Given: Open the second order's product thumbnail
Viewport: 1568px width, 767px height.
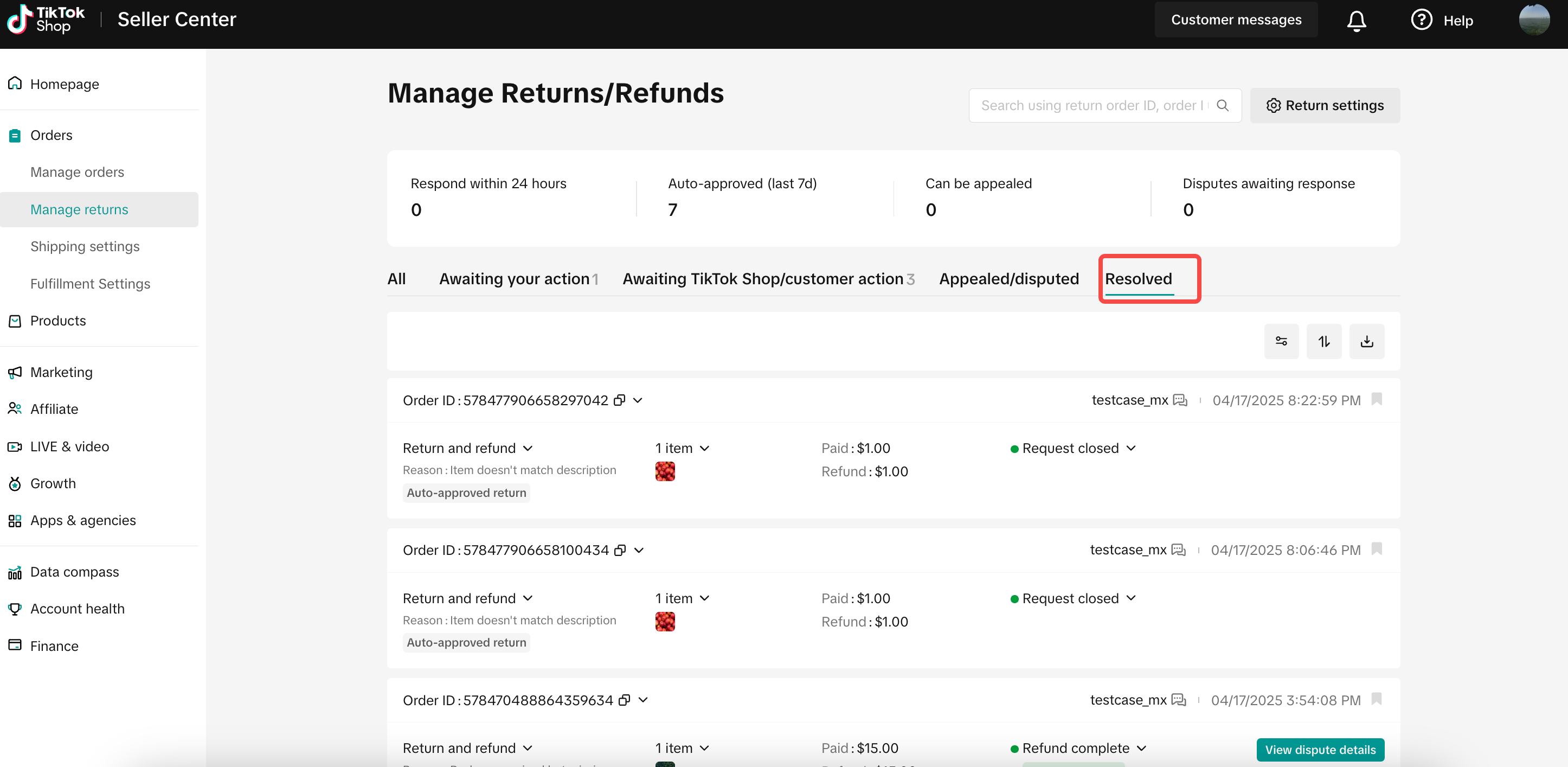Looking at the screenshot, I should pos(665,622).
